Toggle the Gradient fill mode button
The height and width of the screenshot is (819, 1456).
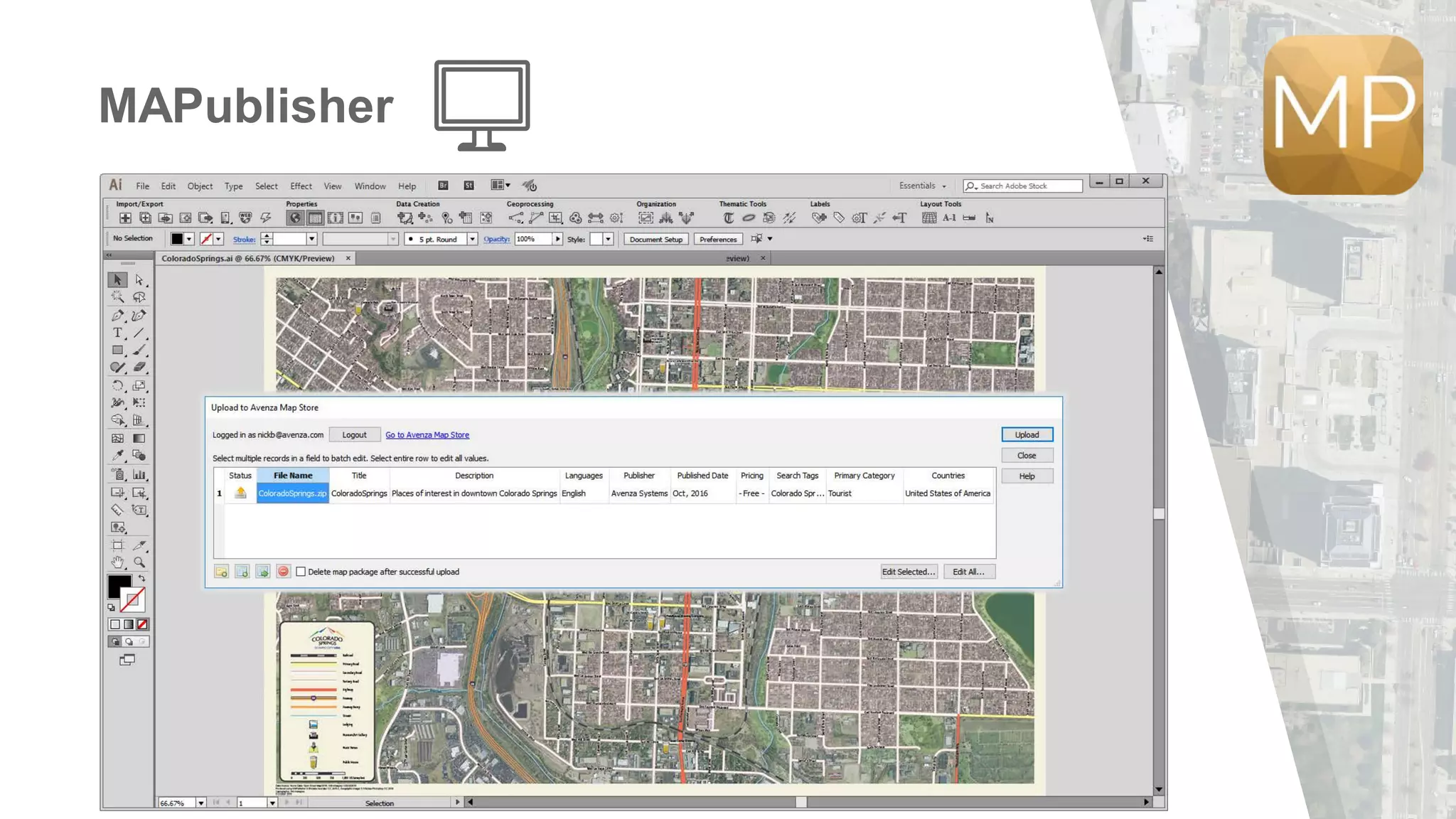tap(129, 624)
